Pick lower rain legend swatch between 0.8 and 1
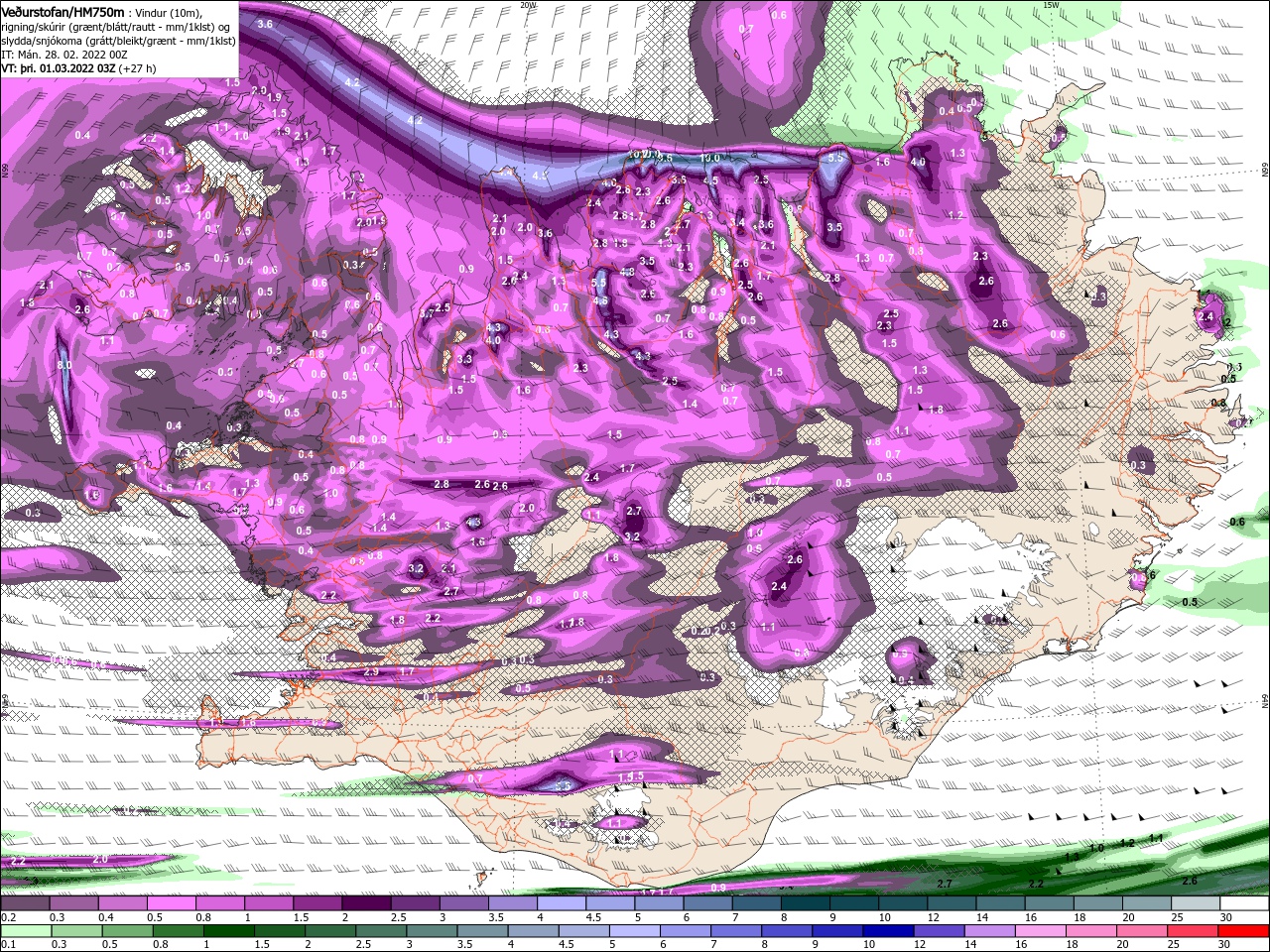 (178, 931)
